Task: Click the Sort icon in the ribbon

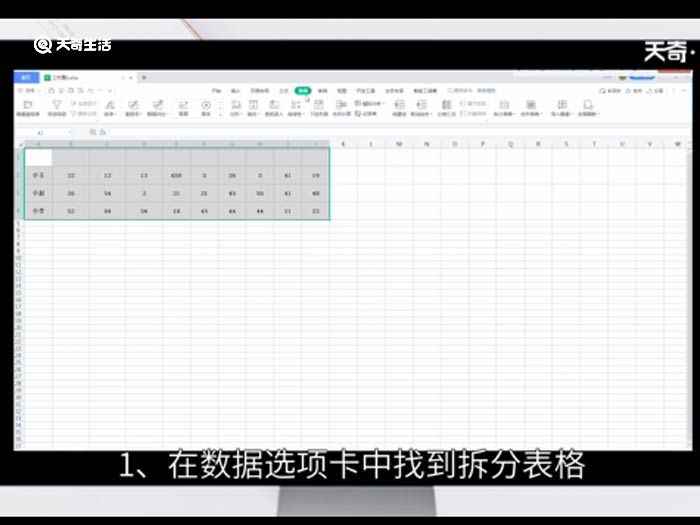Action: (109, 105)
